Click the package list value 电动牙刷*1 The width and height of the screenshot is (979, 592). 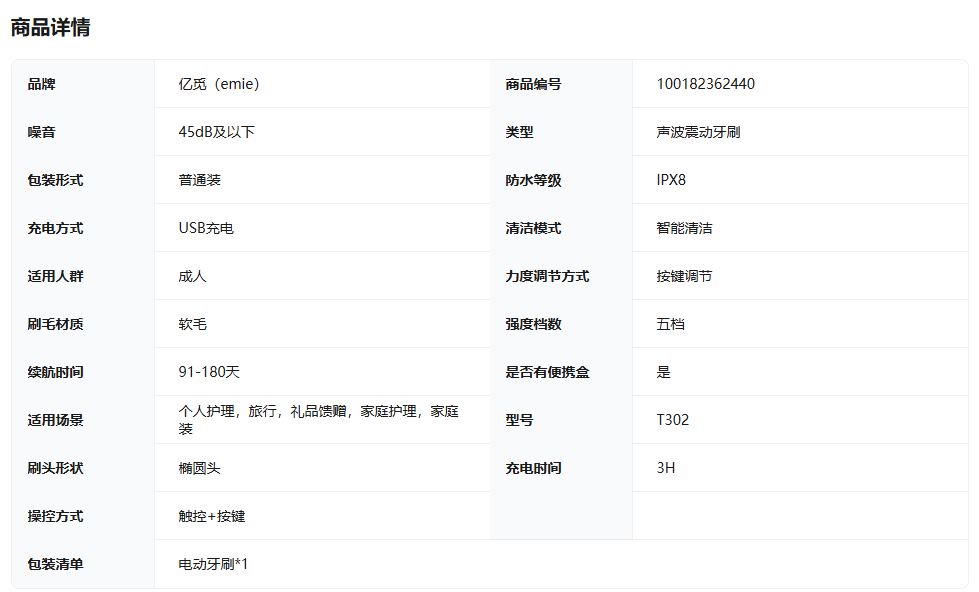[212, 564]
